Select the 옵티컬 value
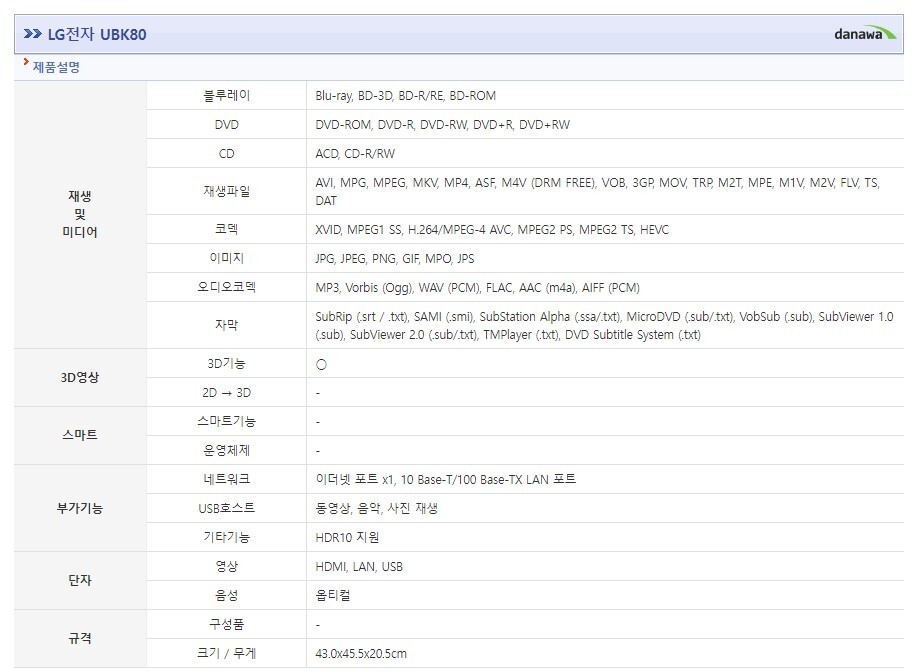Viewport: 918px width, 672px height. point(333,595)
